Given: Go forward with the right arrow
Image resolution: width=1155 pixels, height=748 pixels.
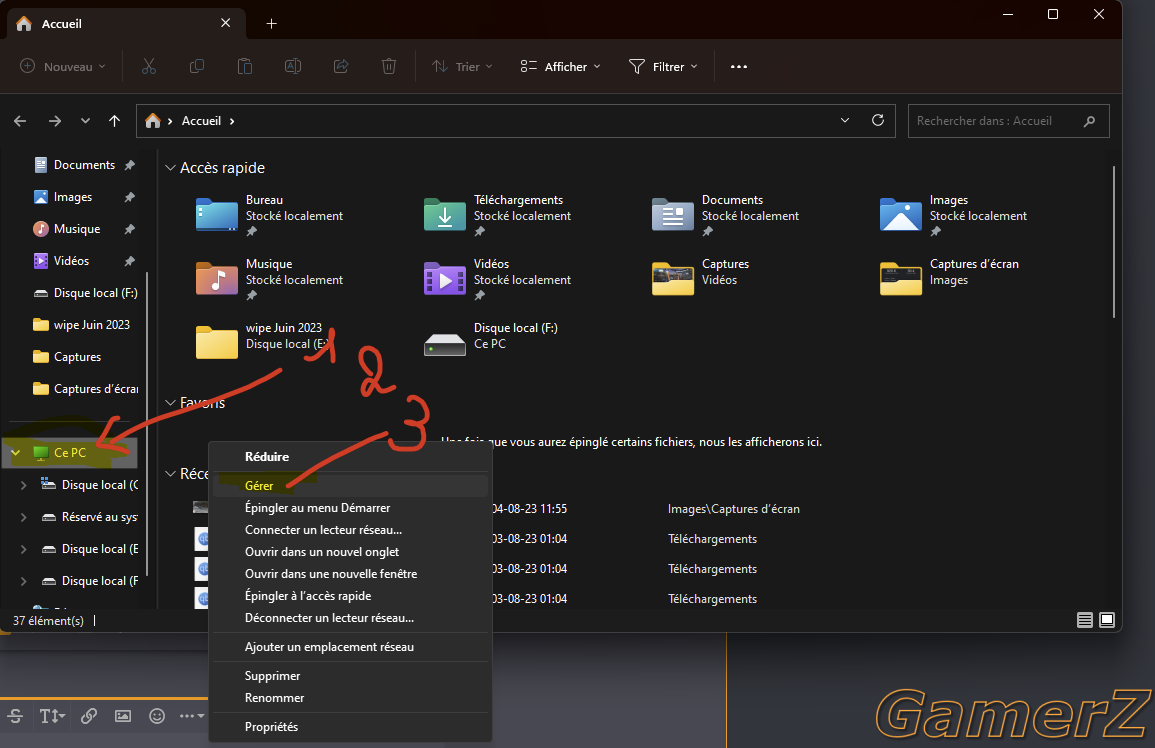Looking at the screenshot, I should tap(55, 121).
